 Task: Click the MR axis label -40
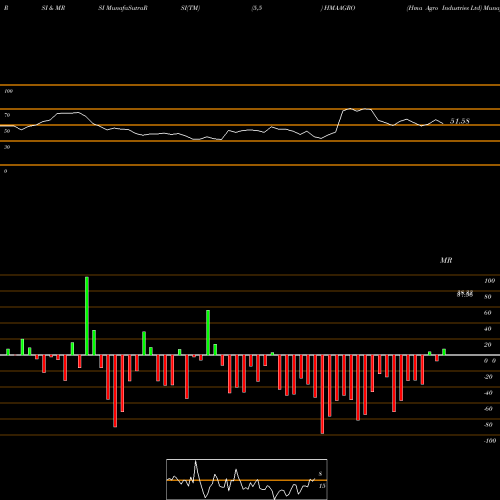pos(488,393)
